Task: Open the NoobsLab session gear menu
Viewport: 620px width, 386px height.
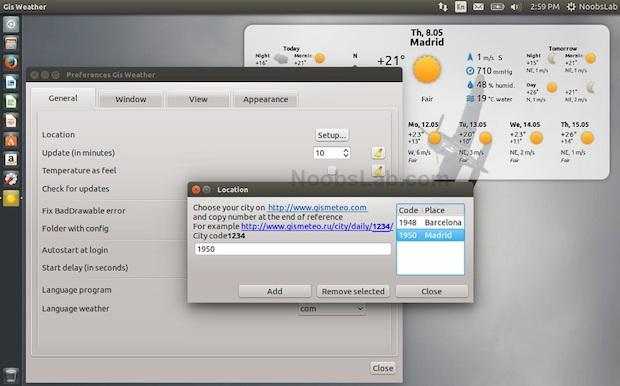Action: [592, 7]
